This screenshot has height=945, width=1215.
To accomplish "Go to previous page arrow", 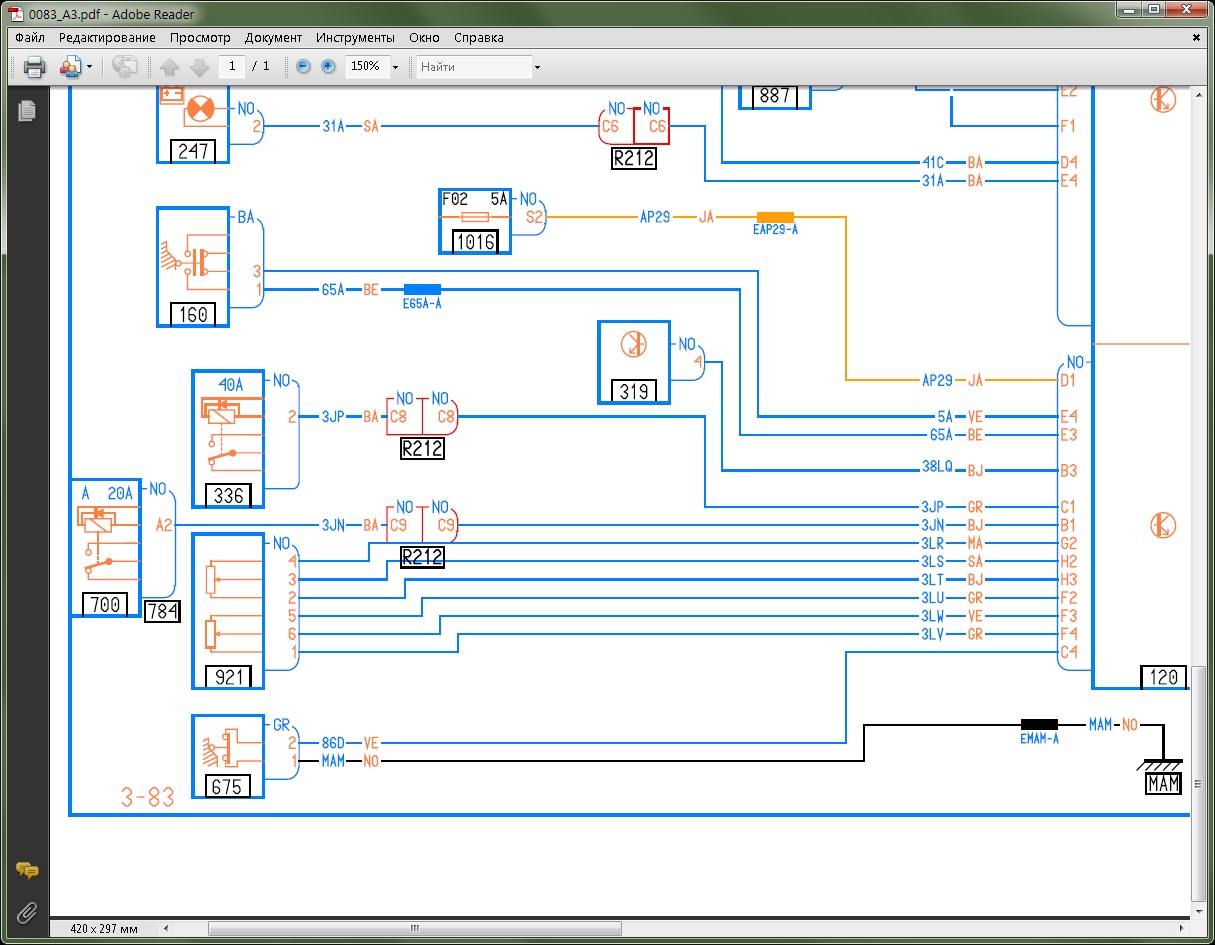I will 169,67.
